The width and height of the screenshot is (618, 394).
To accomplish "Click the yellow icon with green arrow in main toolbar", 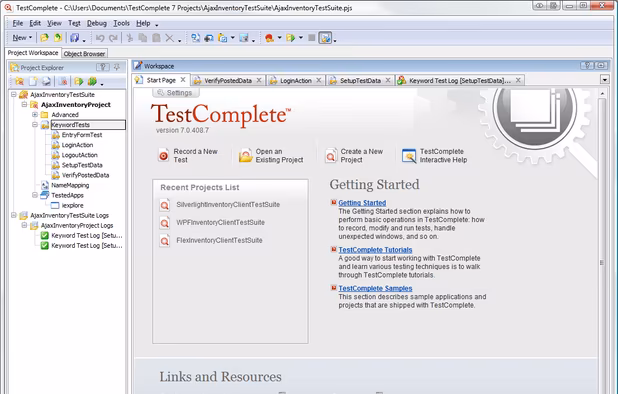I will 58,38.
